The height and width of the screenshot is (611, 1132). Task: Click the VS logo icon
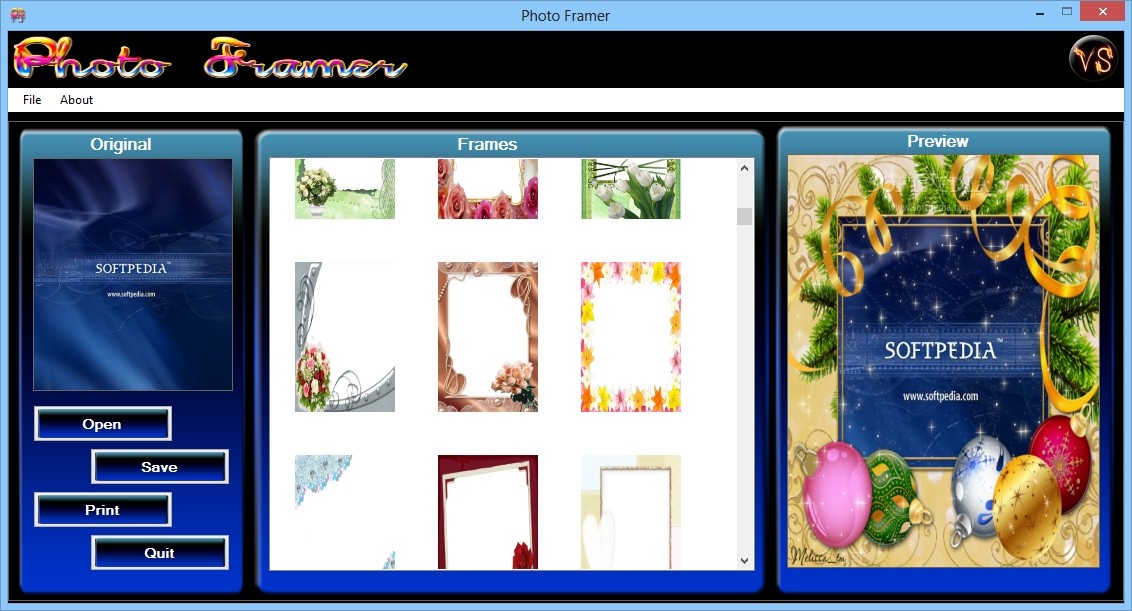pos(1093,58)
